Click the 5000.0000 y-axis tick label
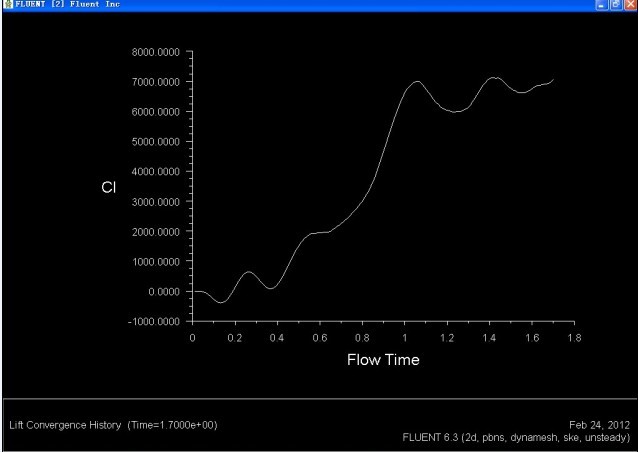The height and width of the screenshot is (452, 638). [x=155, y=141]
